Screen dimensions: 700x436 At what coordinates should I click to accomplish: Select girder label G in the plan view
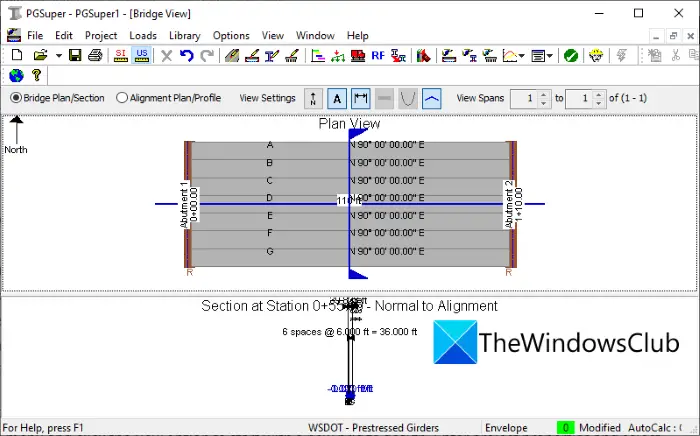tap(270, 252)
